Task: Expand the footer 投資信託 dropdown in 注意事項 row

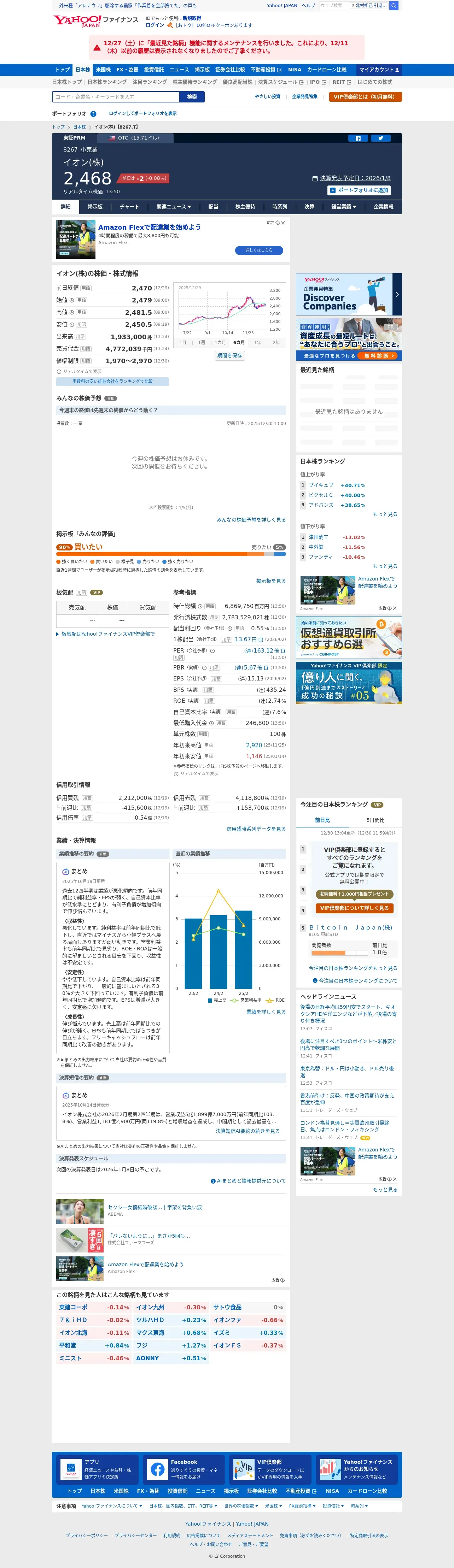Action: pyautogui.click(x=334, y=1506)
